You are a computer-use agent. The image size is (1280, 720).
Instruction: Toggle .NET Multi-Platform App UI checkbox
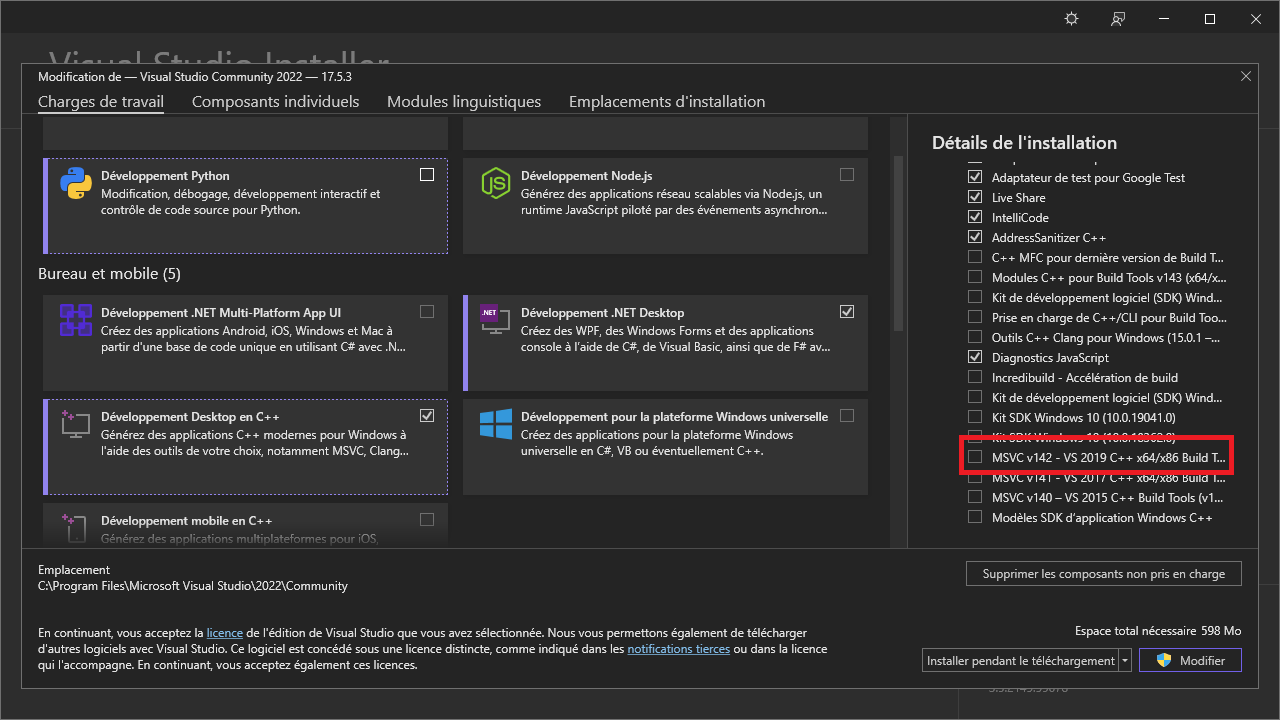pyautogui.click(x=427, y=311)
